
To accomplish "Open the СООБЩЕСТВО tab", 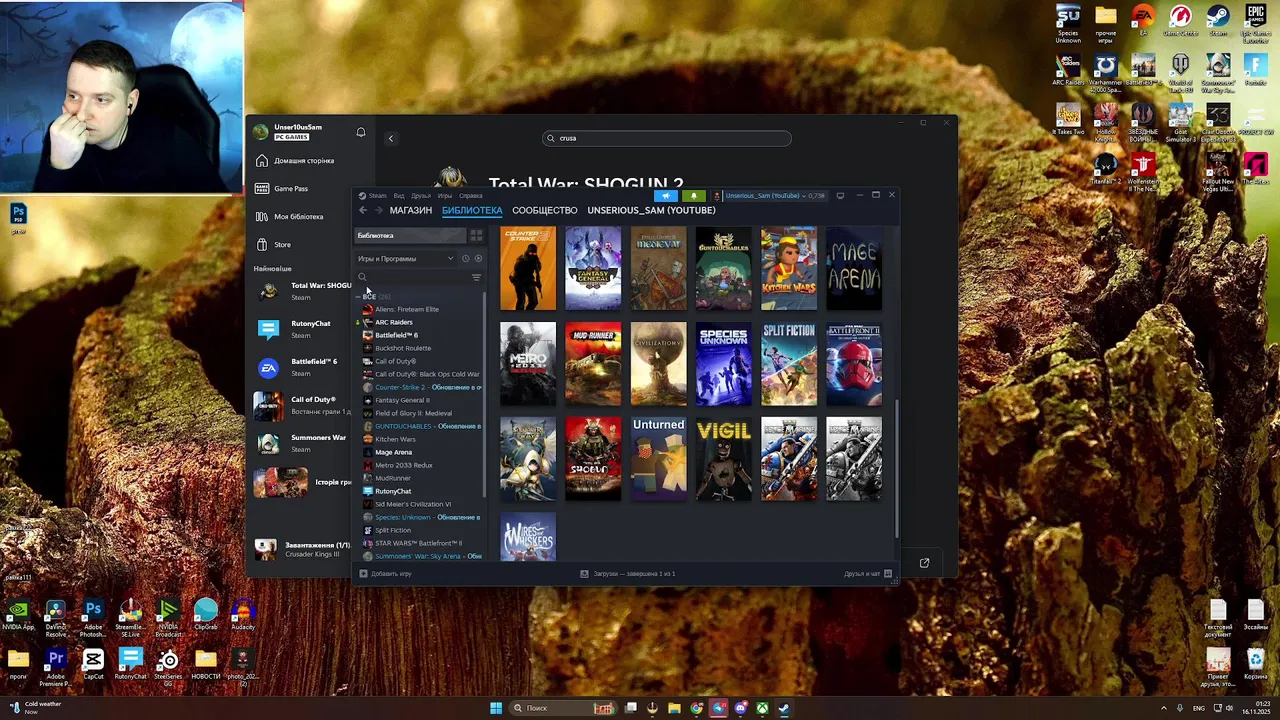I will point(545,210).
